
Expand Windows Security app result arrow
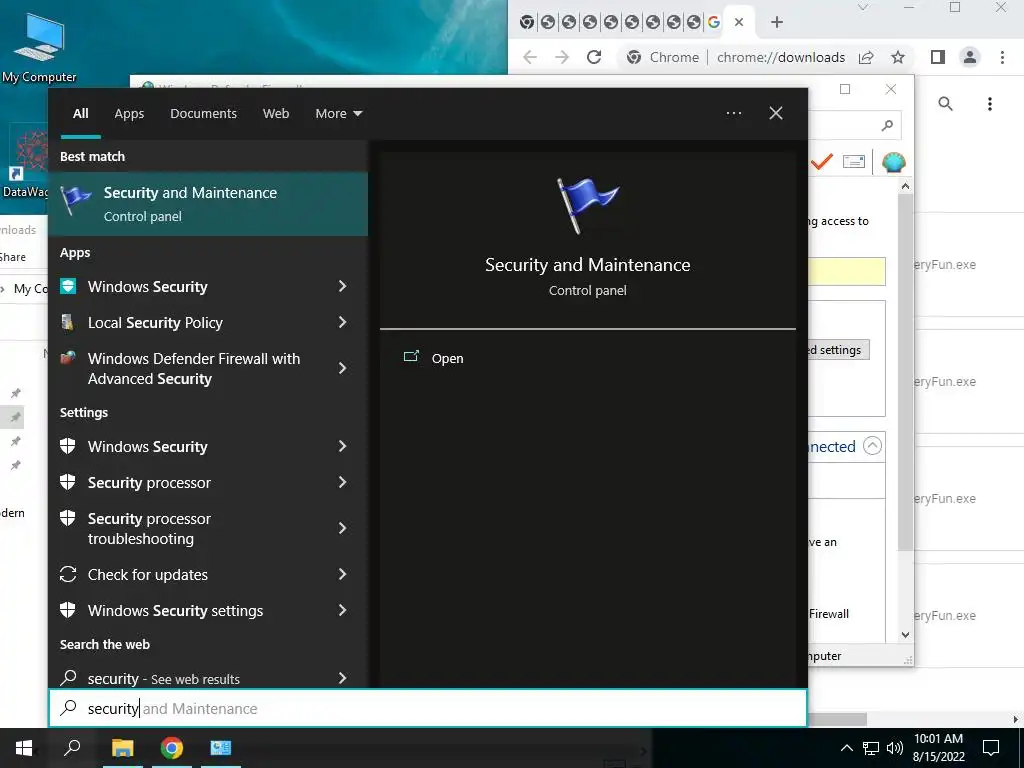(342, 286)
